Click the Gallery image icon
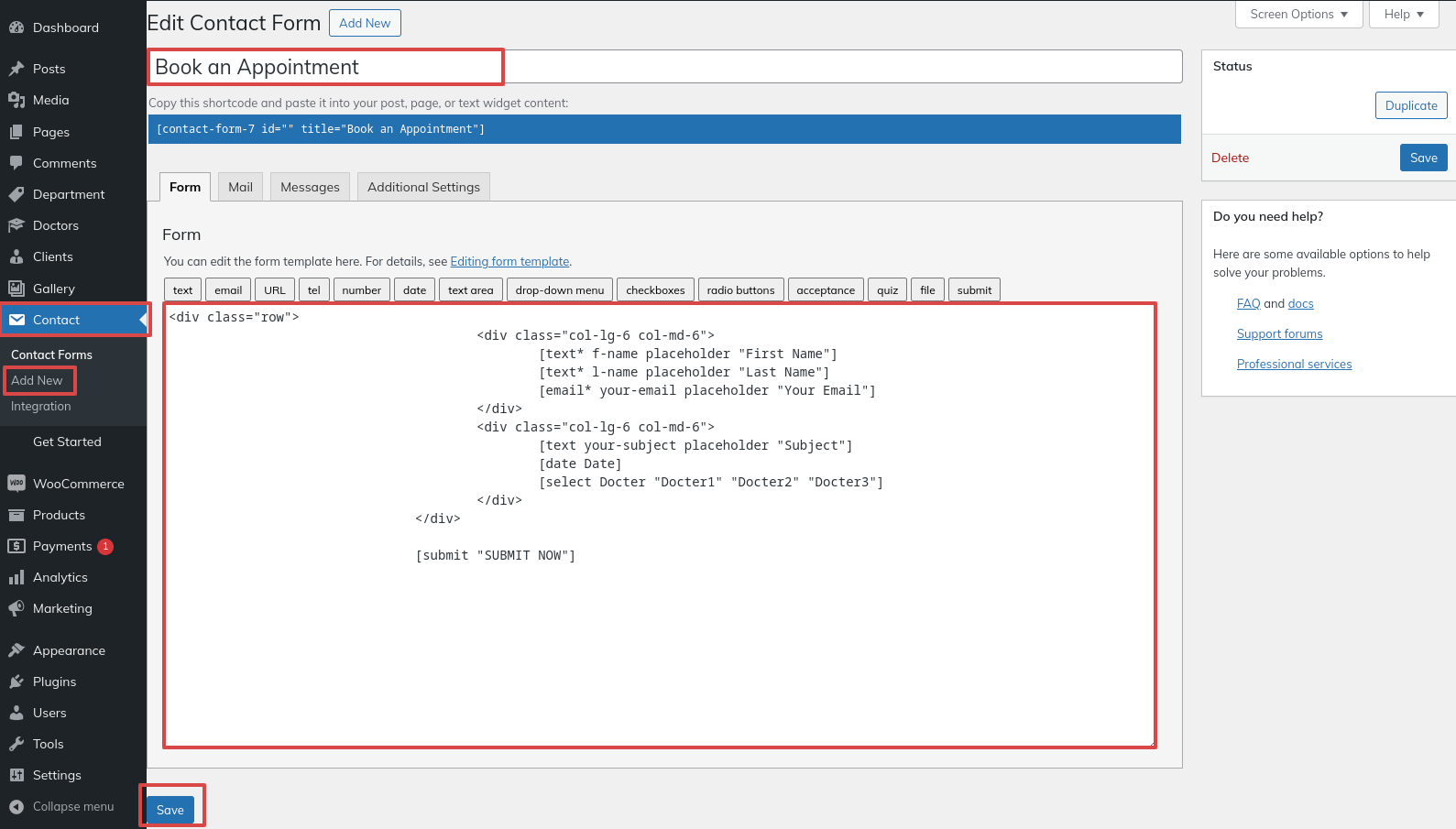The width and height of the screenshot is (1456, 829). [16, 289]
